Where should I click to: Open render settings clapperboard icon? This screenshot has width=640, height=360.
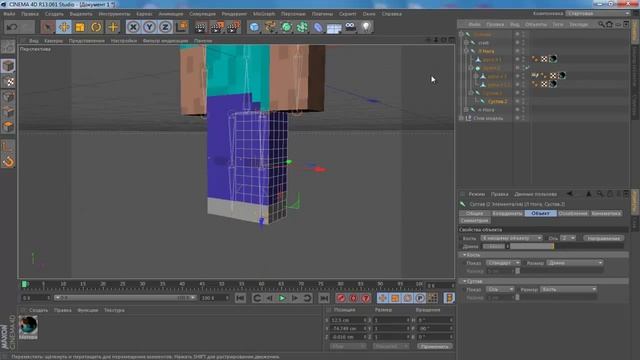pyautogui.click(x=233, y=27)
